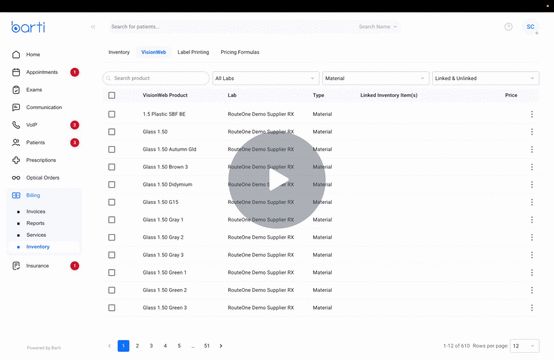Click the Optical Orders glasses icon
Screen dimensions: 554x360
(16, 178)
